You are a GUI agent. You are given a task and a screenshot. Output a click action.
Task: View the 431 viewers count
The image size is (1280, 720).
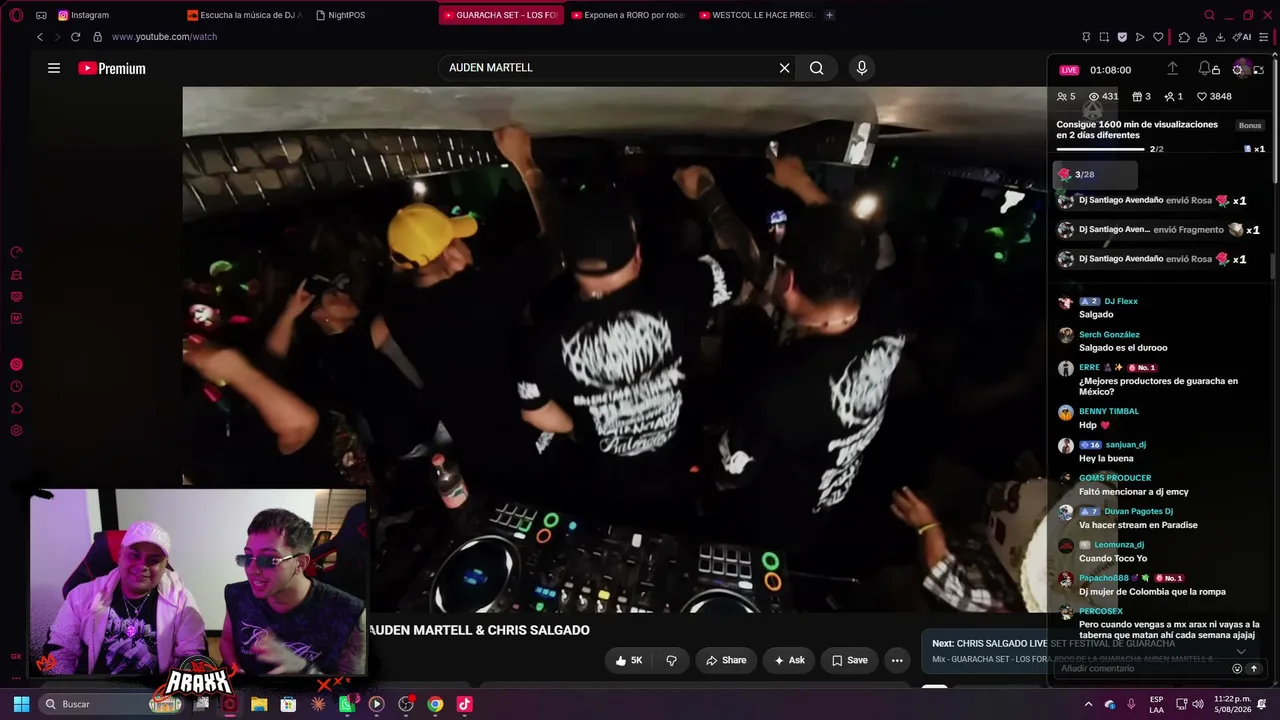tap(1103, 97)
